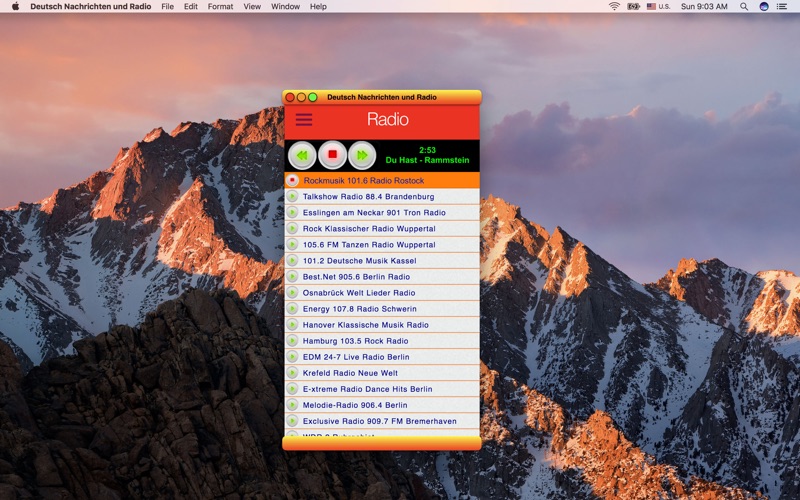Select the 105.6 FM Tanzen Radio Wuppertal station
The image size is (800, 500).
click(382, 244)
